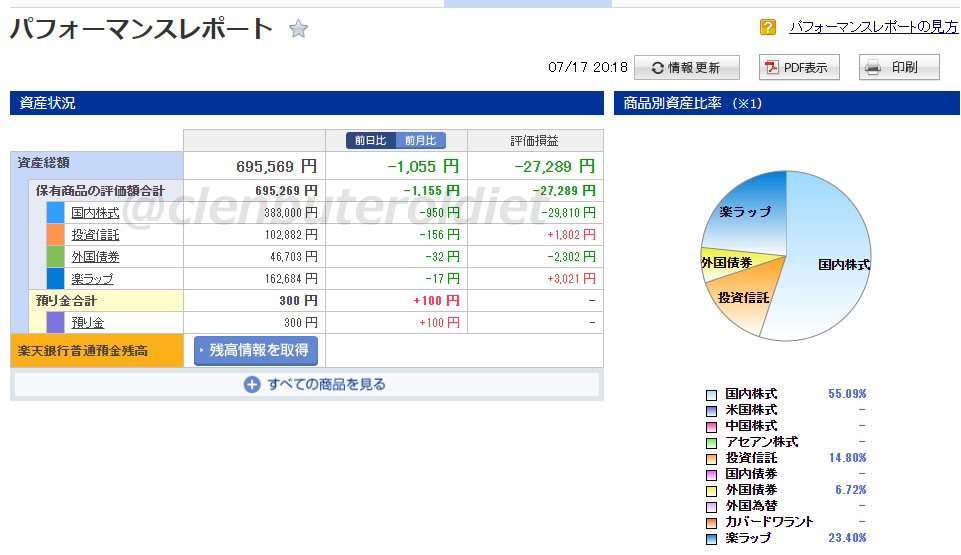Click the 預り金合計 row label

coord(66,301)
